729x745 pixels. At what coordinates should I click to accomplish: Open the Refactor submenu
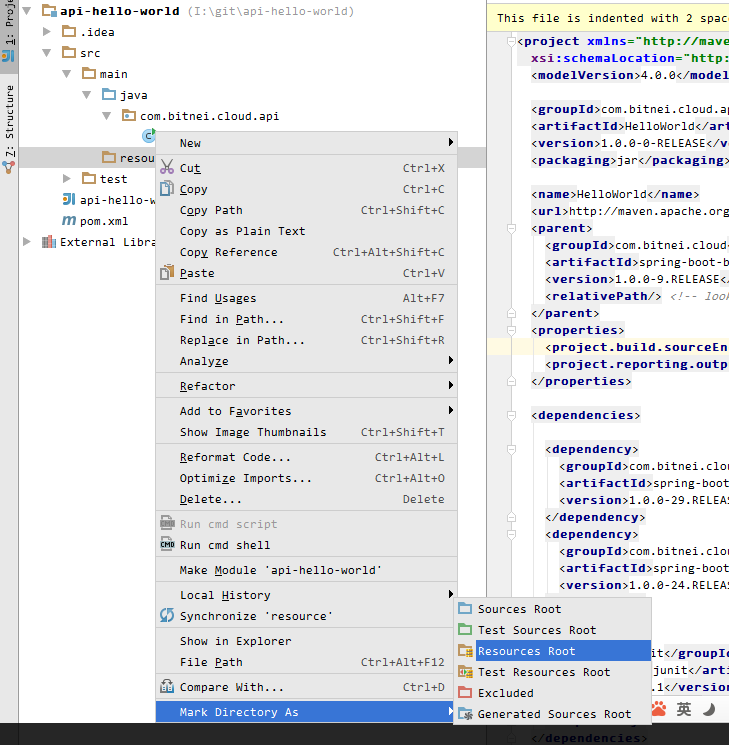click(307, 386)
